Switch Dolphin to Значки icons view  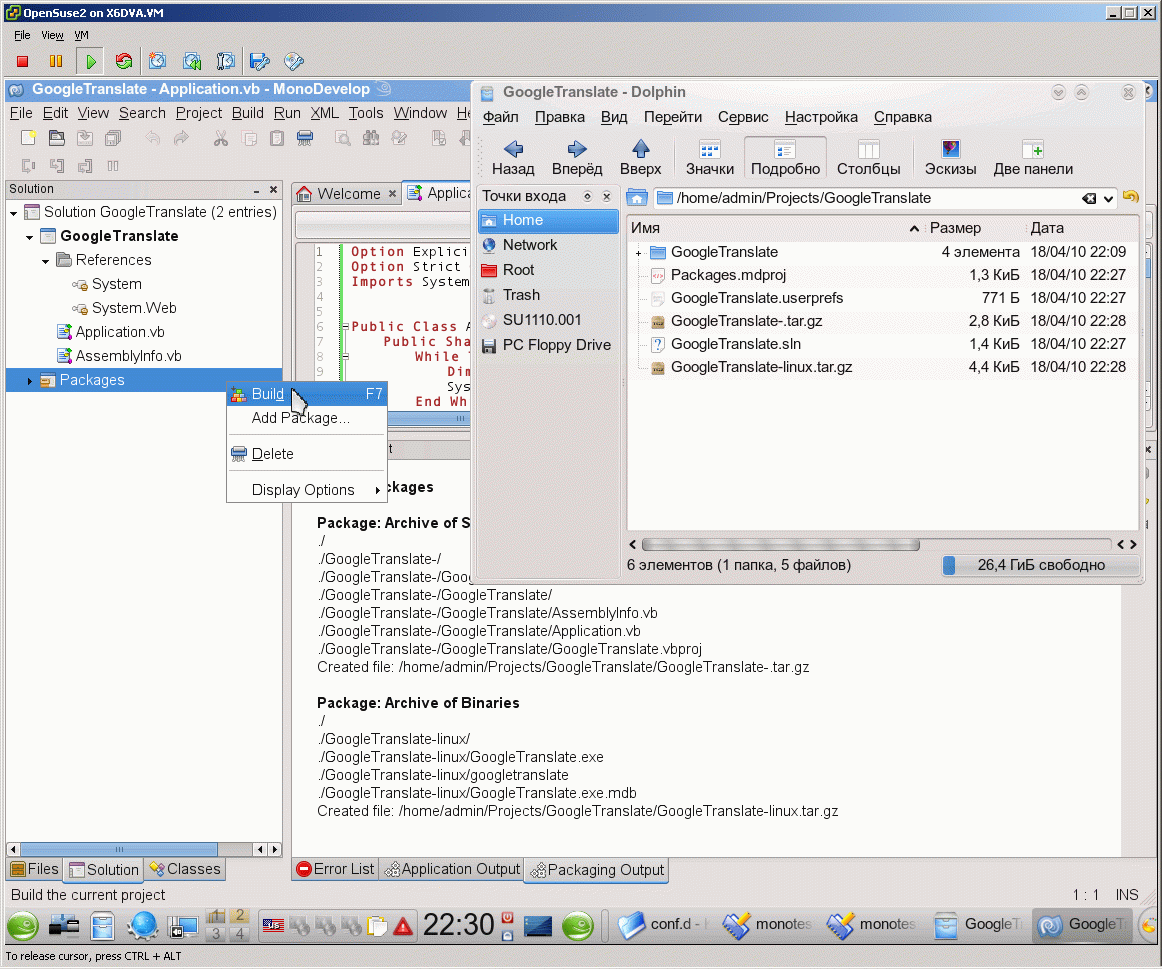(x=709, y=159)
